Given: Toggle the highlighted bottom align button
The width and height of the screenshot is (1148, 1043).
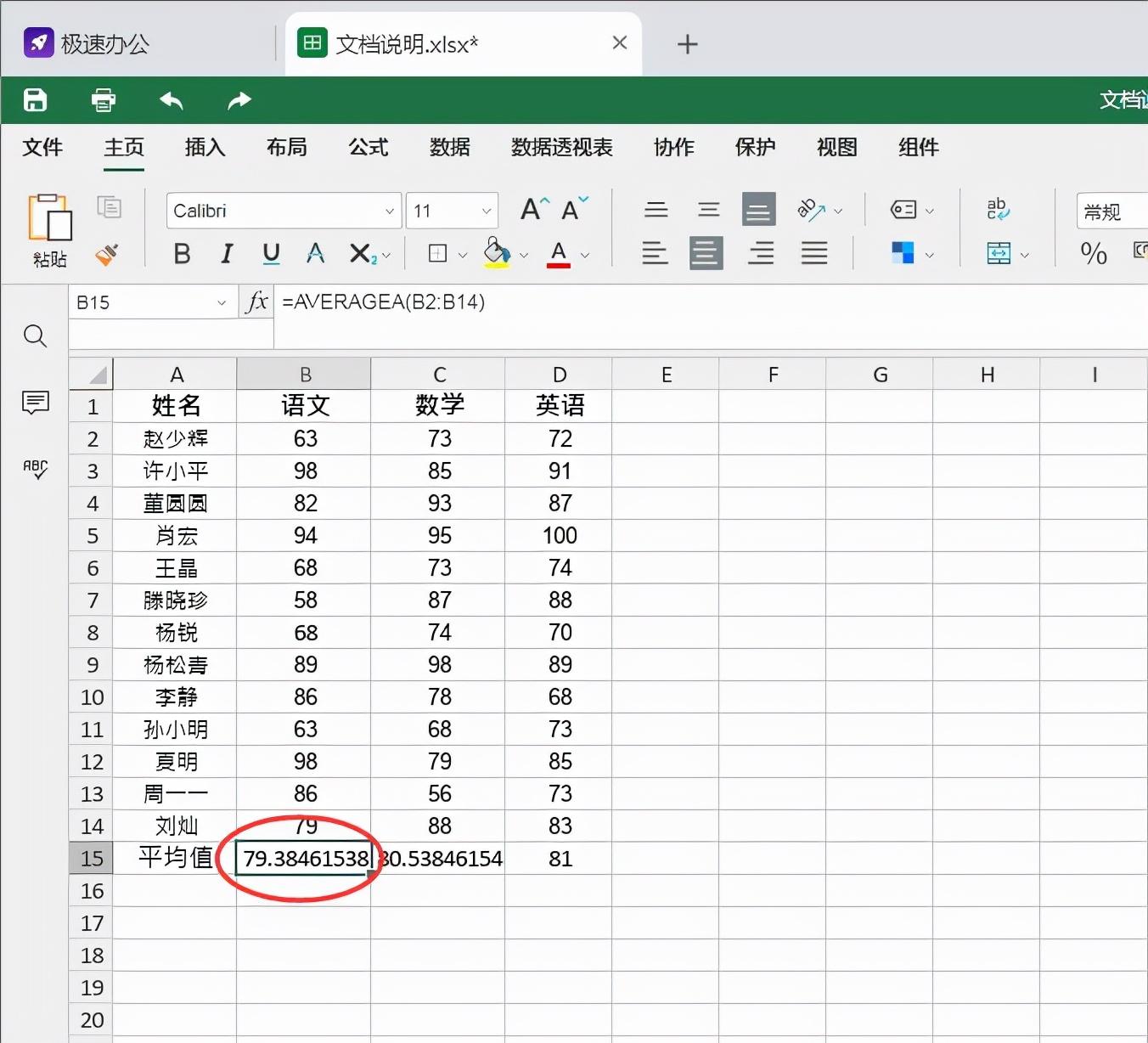Looking at the screenshot, I should coord(759,209).
